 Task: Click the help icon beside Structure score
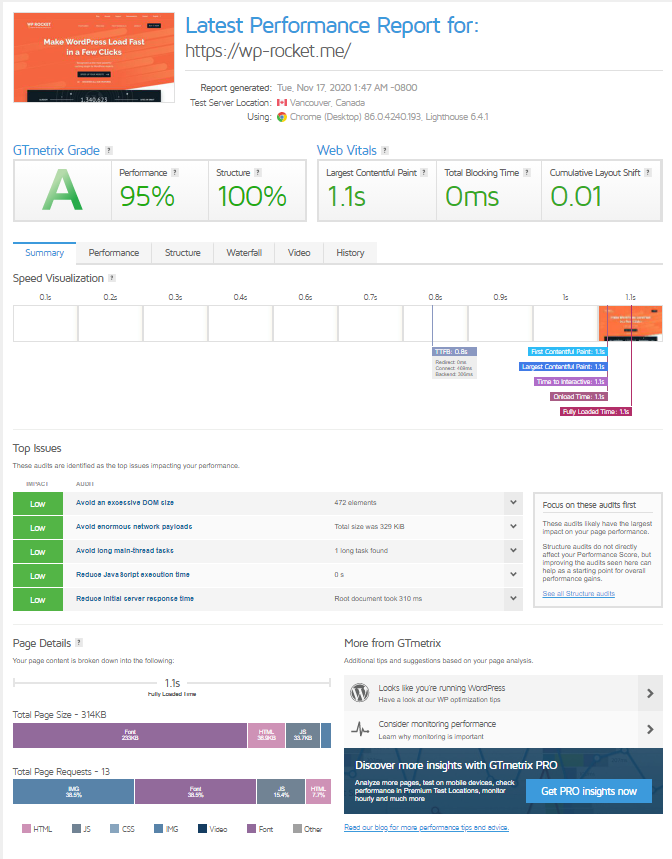coord(258,173)
